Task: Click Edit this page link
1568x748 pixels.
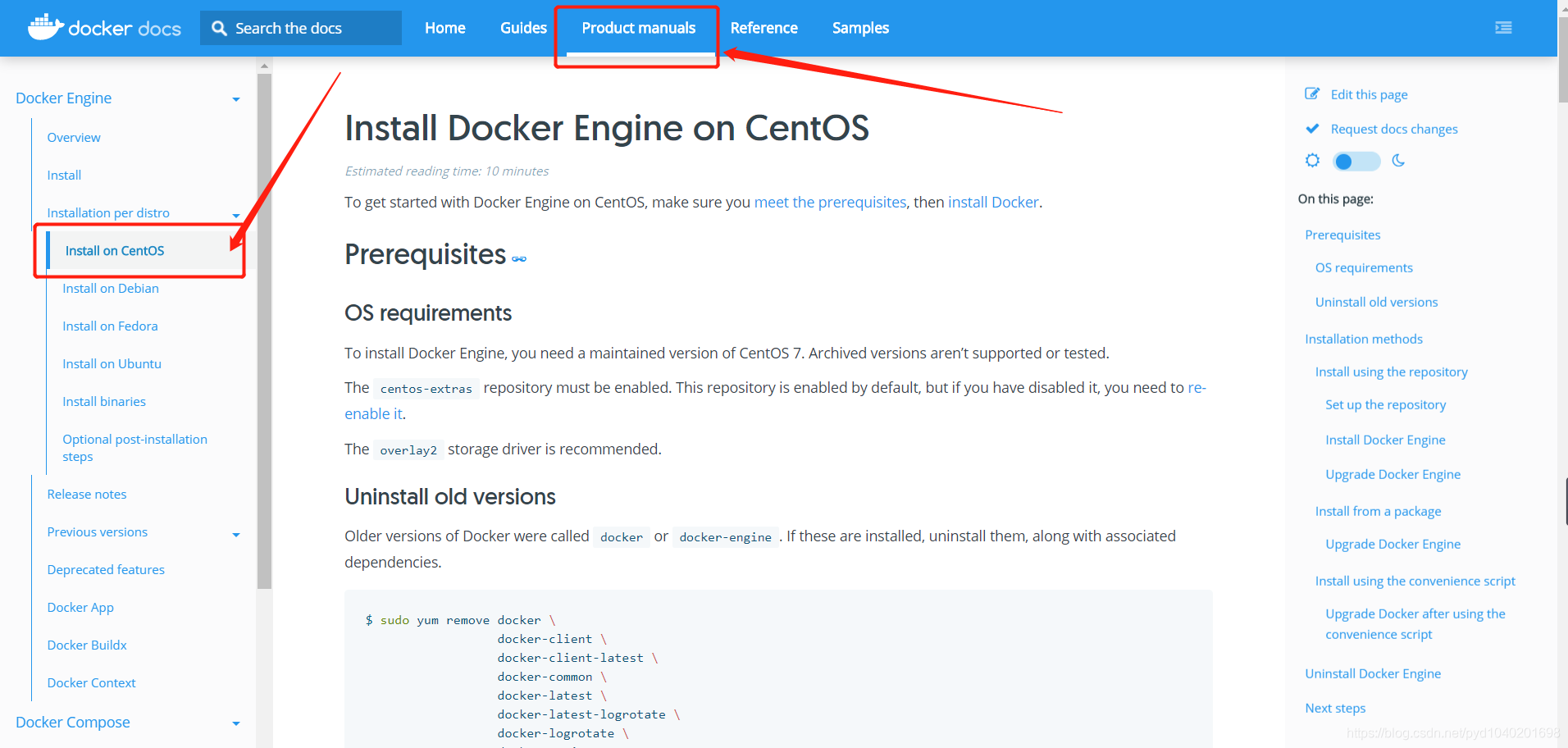Action: tap(1369, 94)
